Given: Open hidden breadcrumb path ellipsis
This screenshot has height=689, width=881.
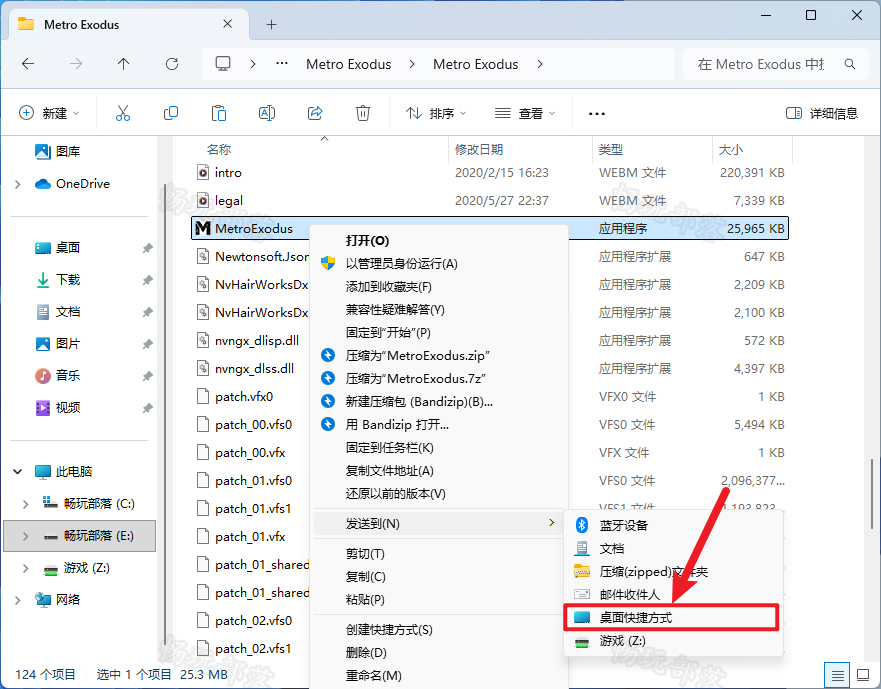Looking at the screenshot, I should [282, 64].
